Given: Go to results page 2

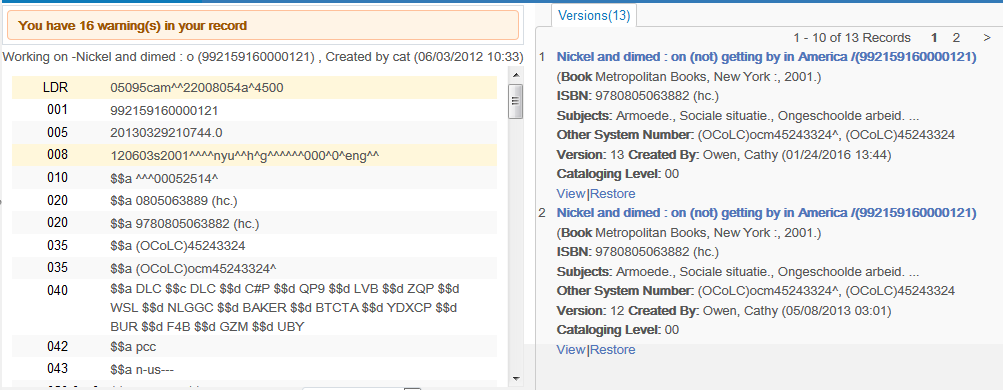Looking at the screenshot, I should coord(956,38).
